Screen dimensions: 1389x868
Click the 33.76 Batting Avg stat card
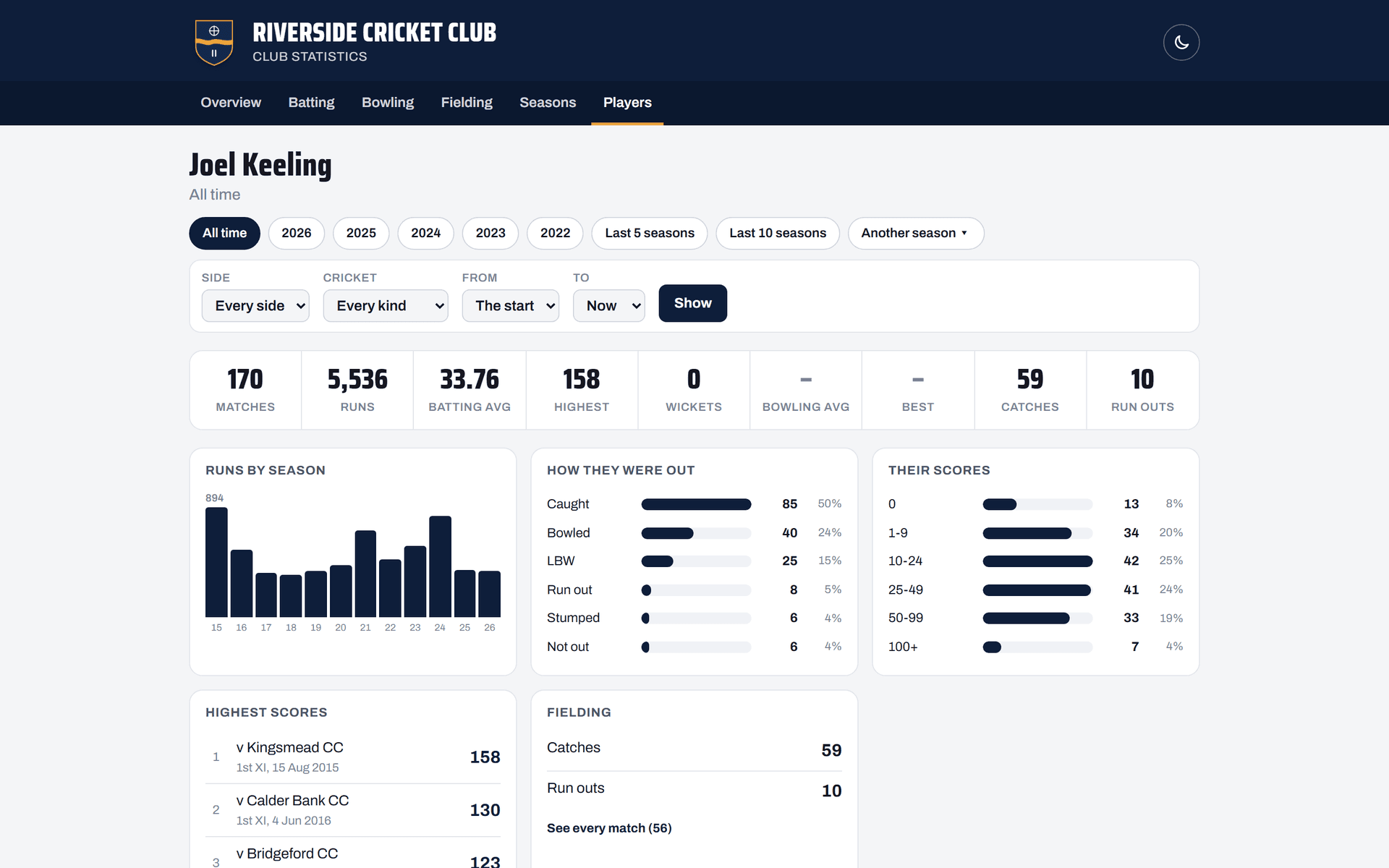click(x=470, y=390)
